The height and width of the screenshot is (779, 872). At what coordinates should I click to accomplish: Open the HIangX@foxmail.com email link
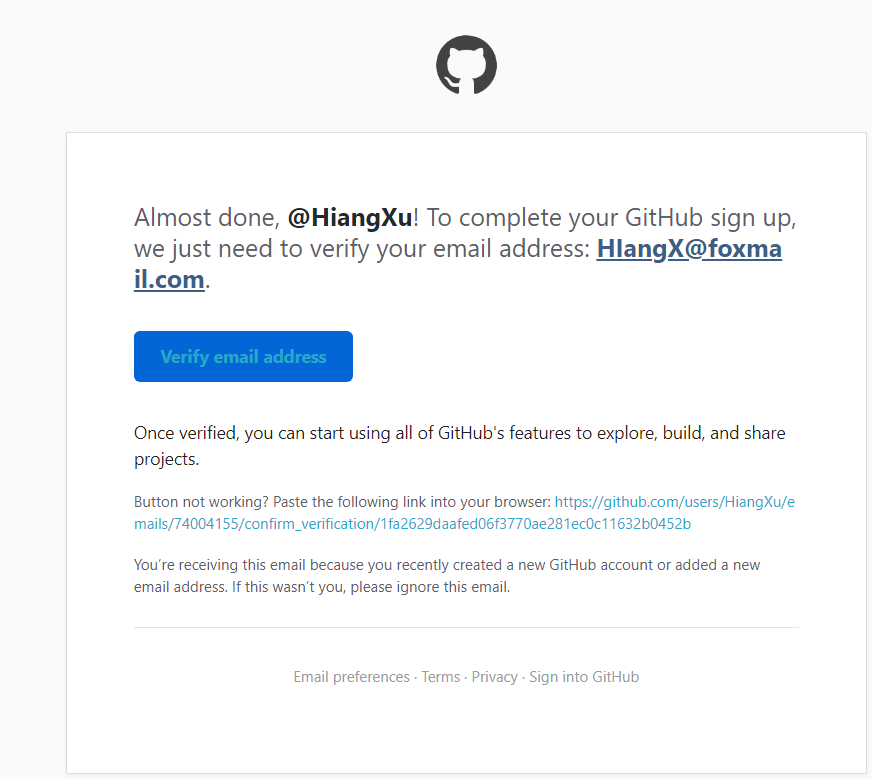tap(688, 249)
